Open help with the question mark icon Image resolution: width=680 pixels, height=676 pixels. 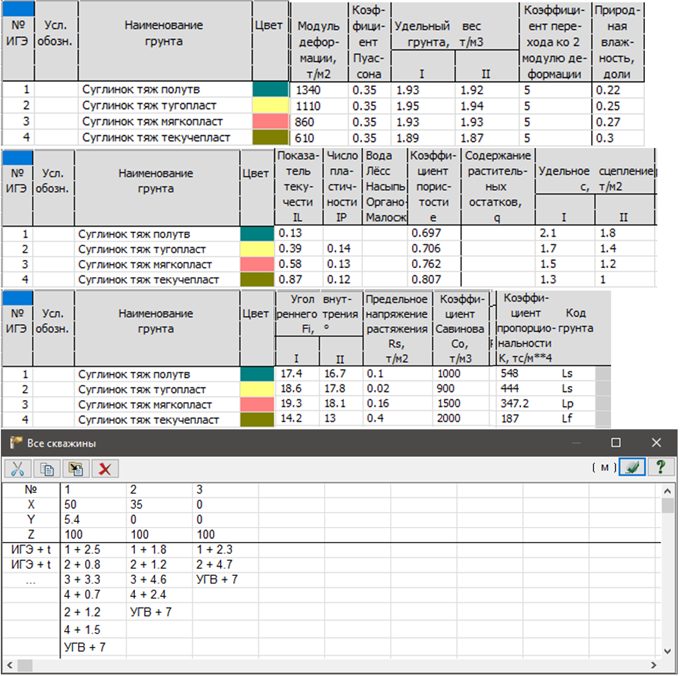[x=661, y=467]
